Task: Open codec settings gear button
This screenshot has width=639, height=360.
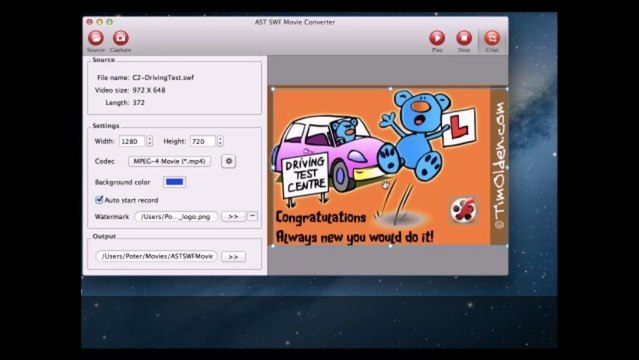Action: point(229,161)
